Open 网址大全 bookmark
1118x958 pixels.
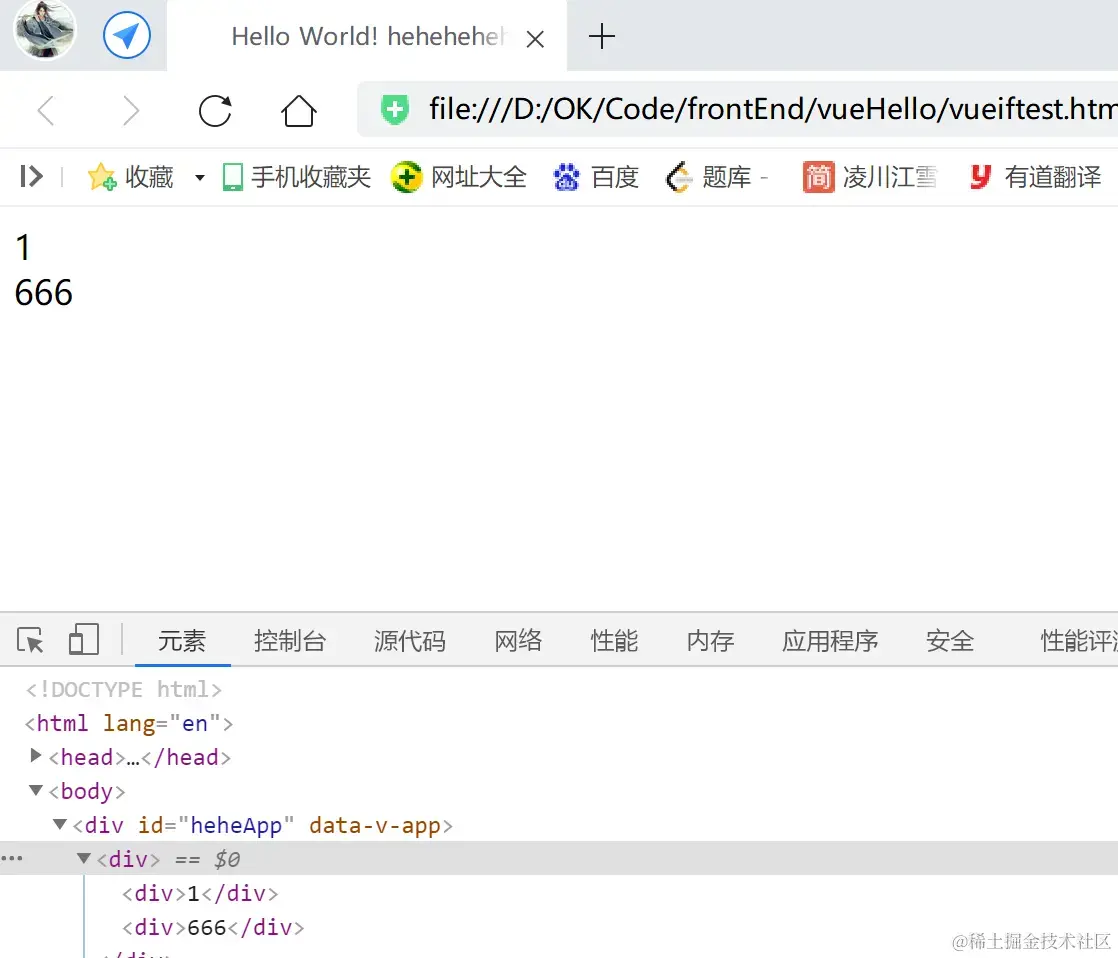pos(459,177)
